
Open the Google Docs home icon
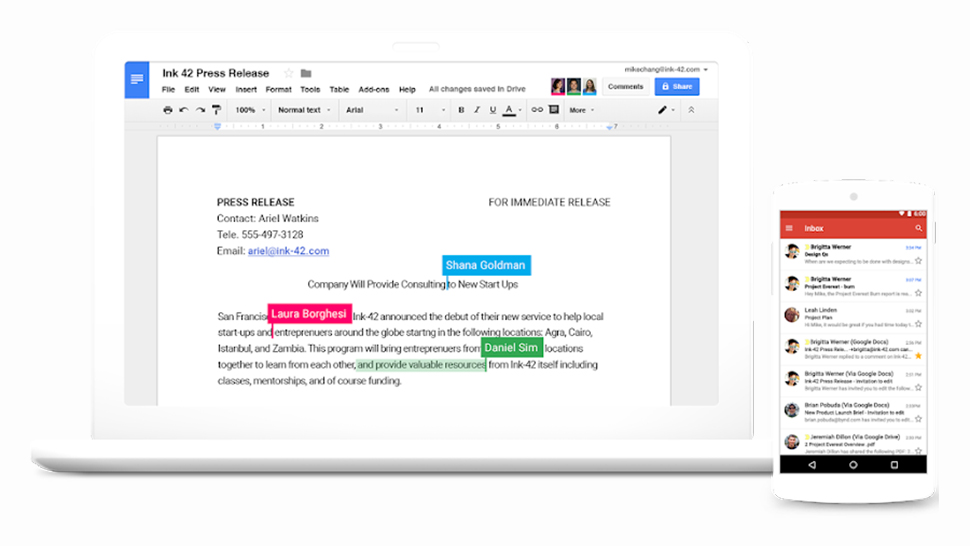pos(137,80)
